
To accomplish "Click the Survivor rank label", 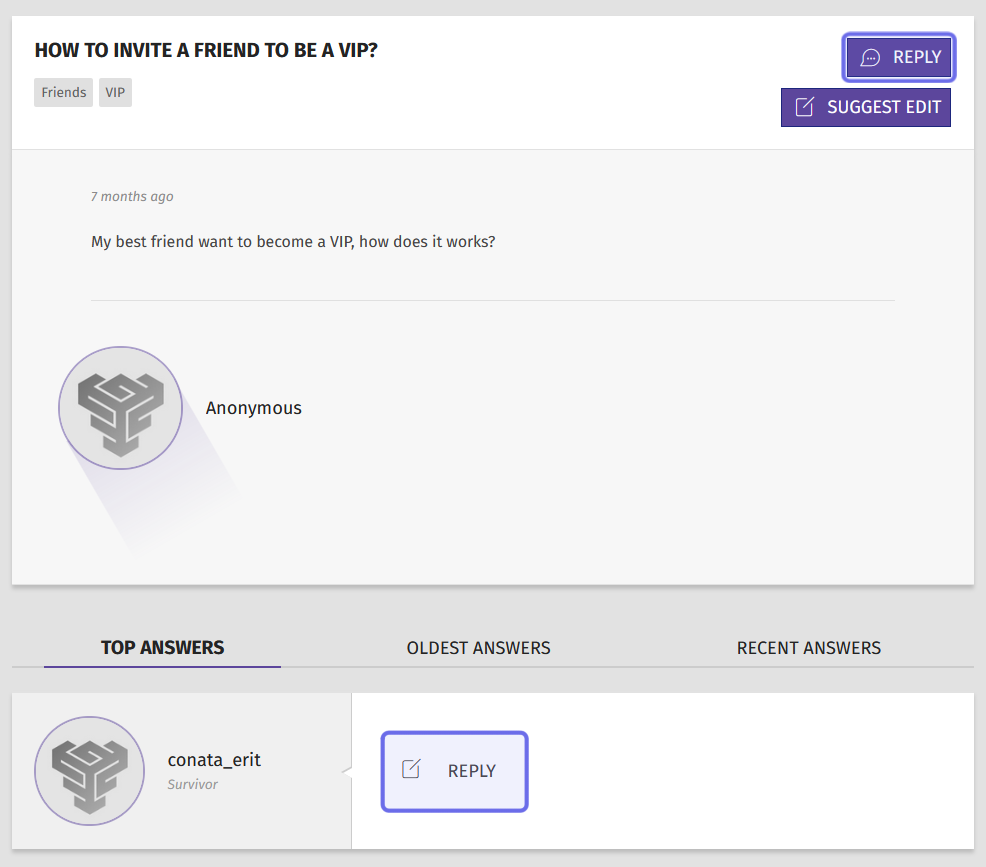I will click(192, 785).
